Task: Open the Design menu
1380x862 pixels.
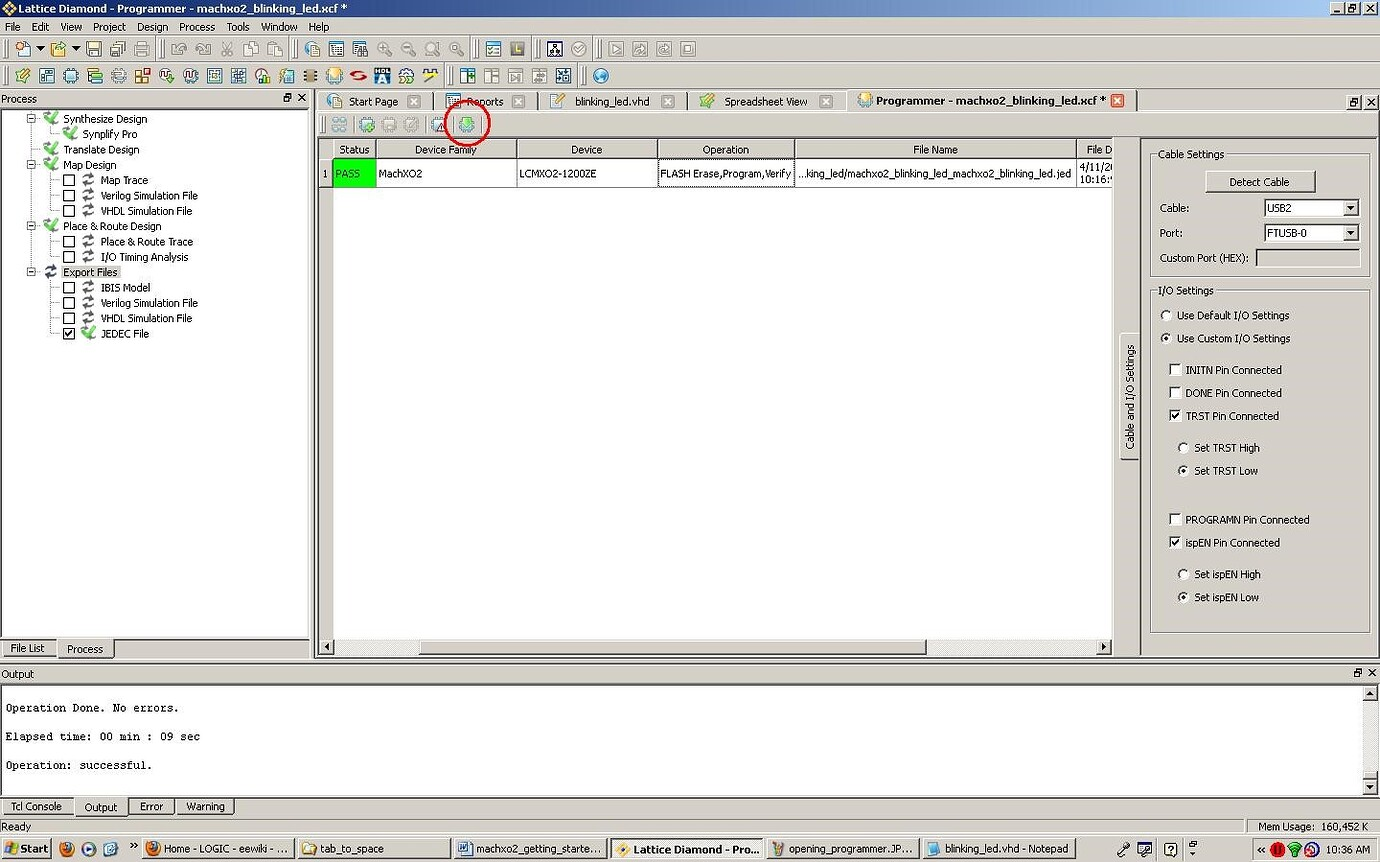Action: (152, 27)
